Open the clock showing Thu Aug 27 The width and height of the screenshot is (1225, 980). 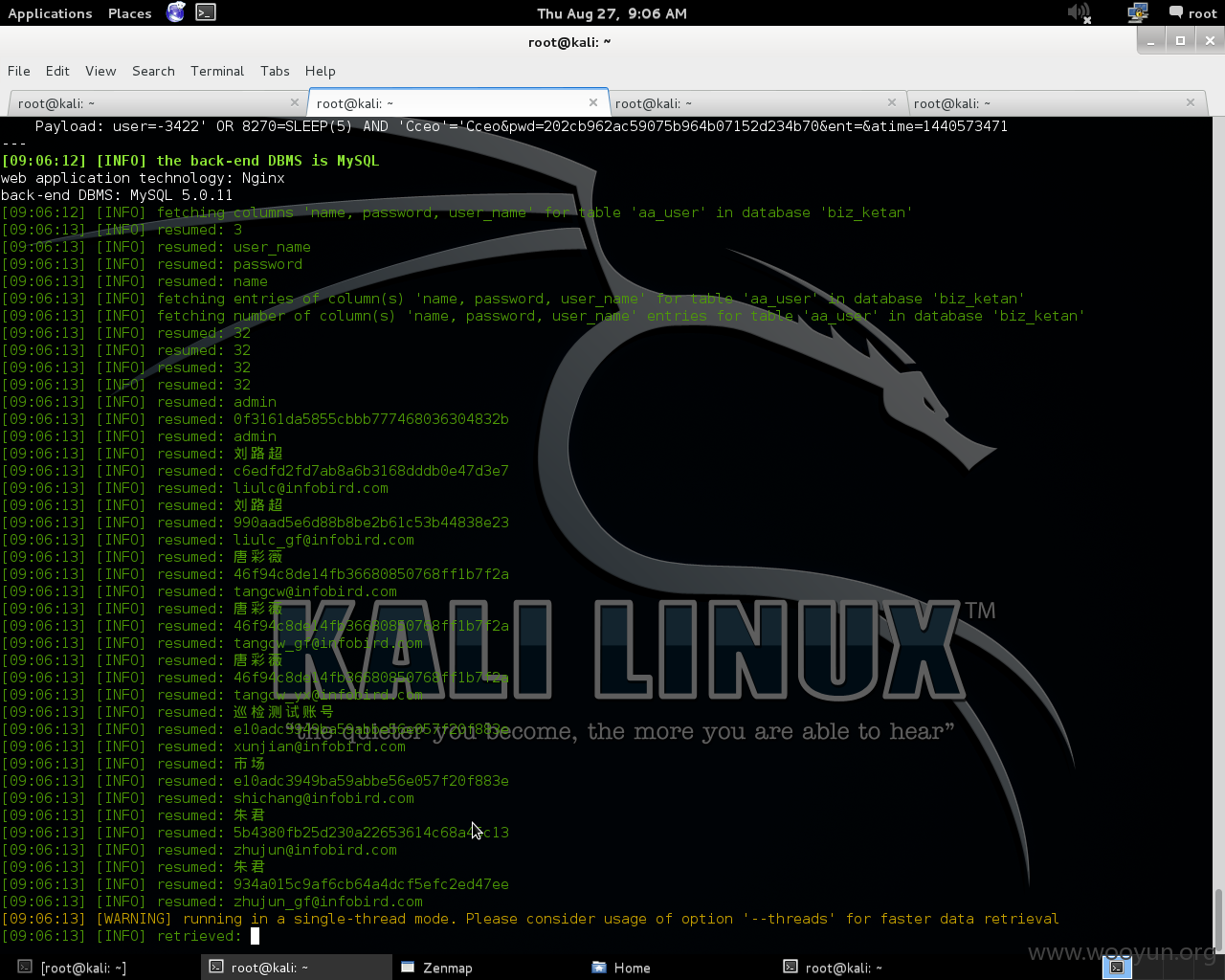point(612,13)
